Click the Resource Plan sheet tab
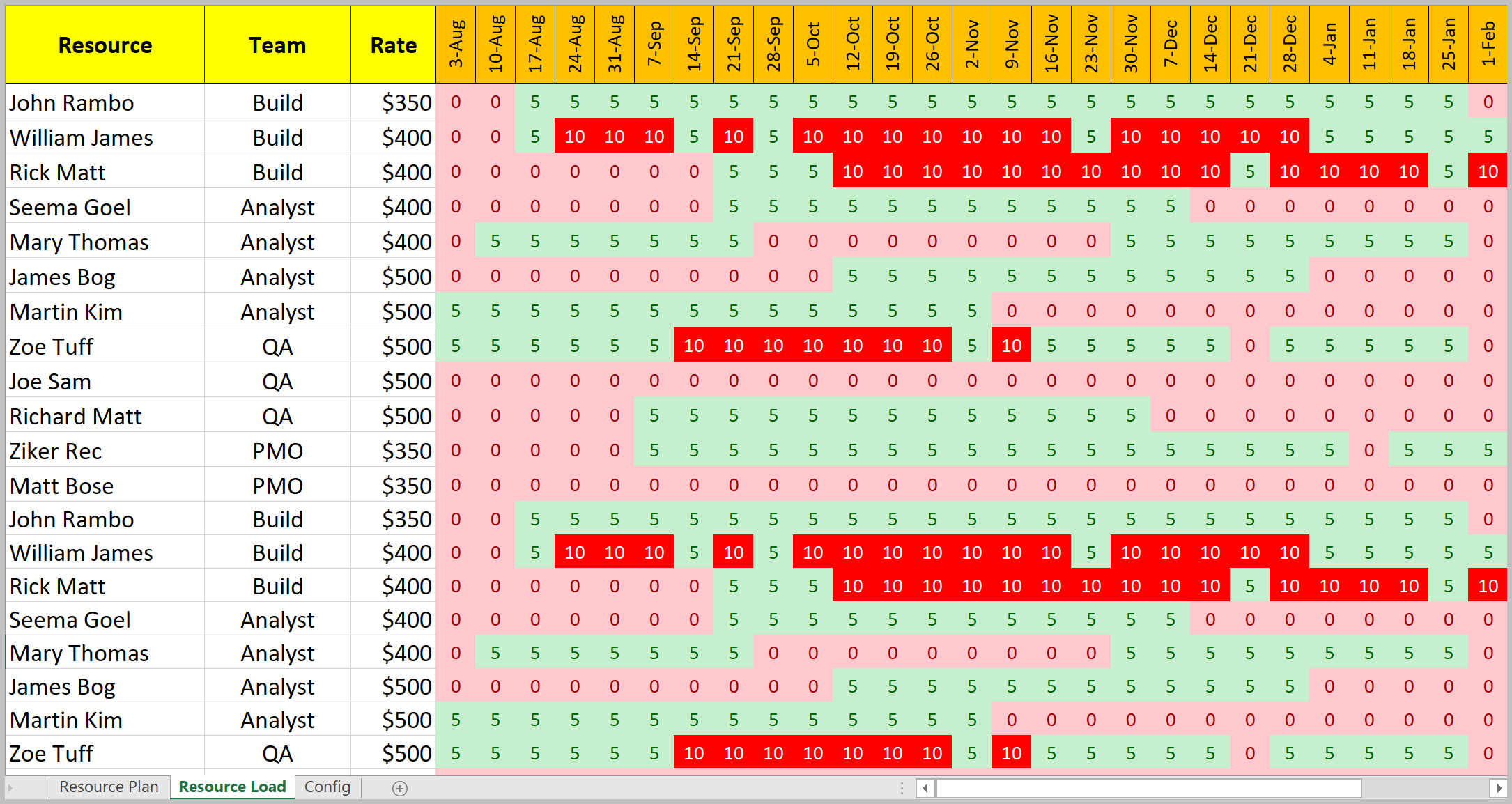The image size is (1512, 804). coord(107,786)
